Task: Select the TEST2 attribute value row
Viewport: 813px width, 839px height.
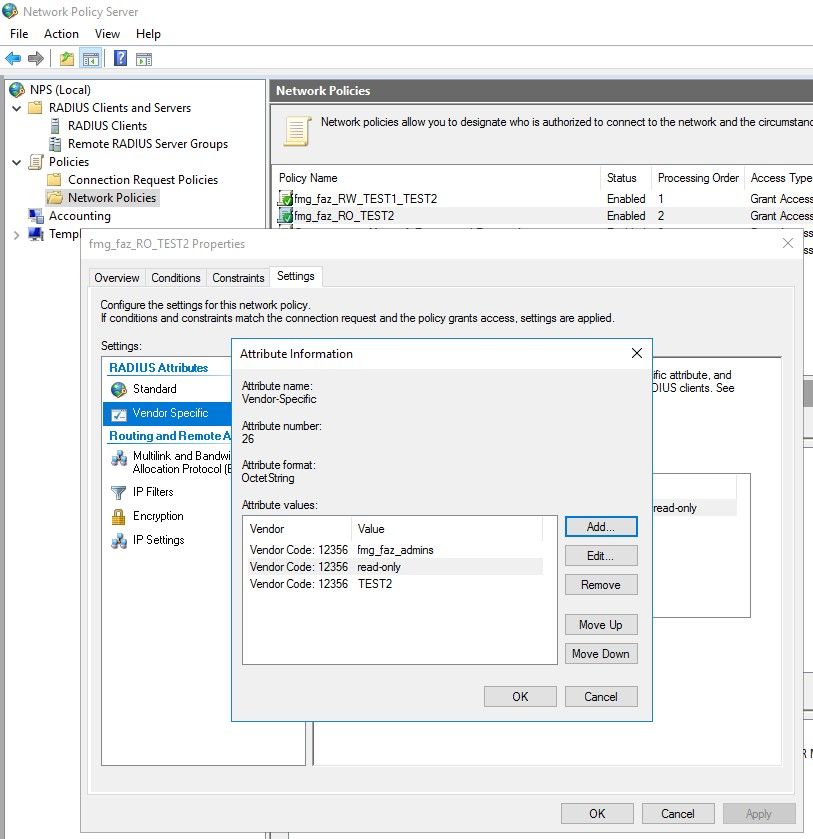Action: [375, 584]
